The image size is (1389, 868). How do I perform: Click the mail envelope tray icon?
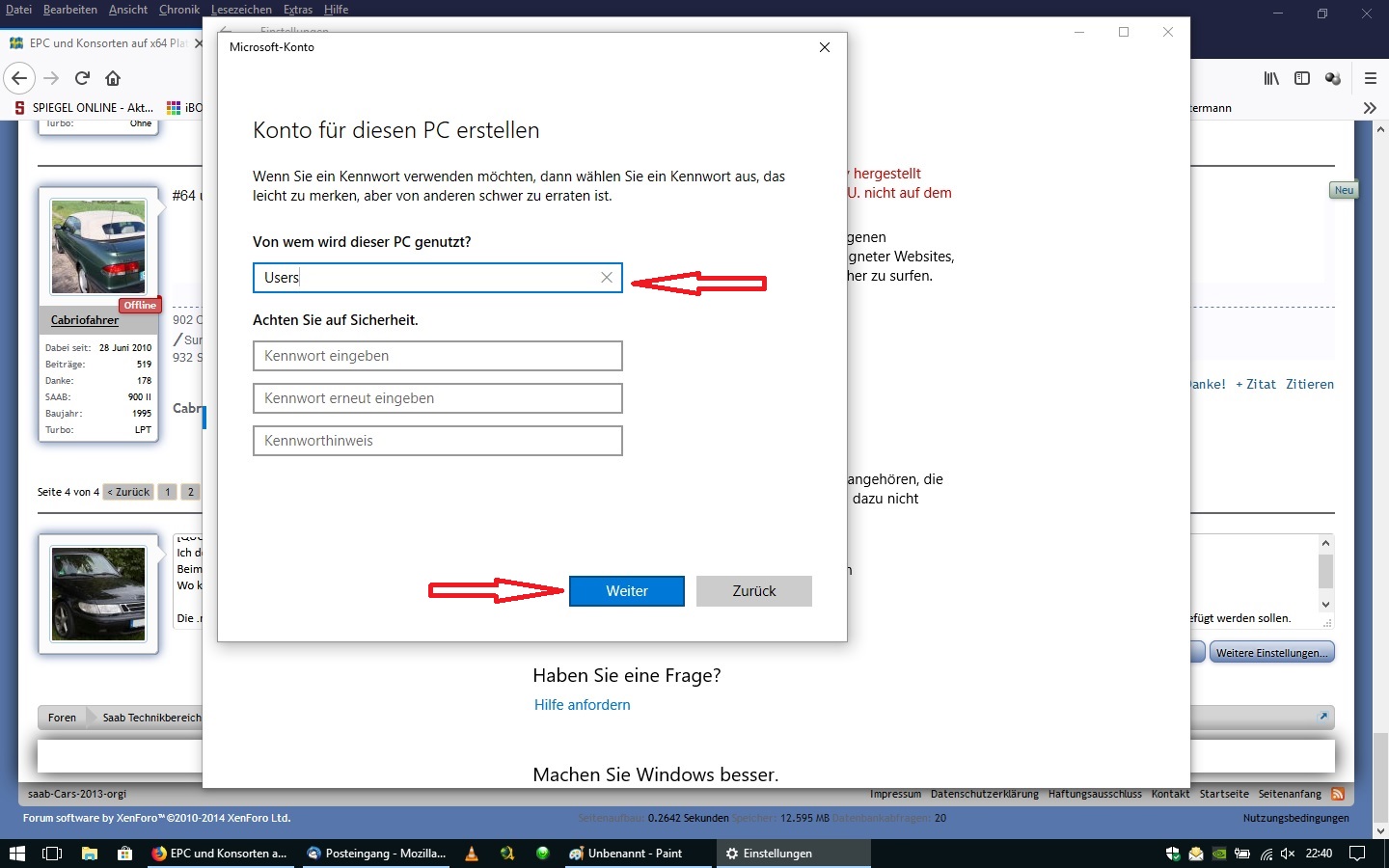click(1196, 854)
